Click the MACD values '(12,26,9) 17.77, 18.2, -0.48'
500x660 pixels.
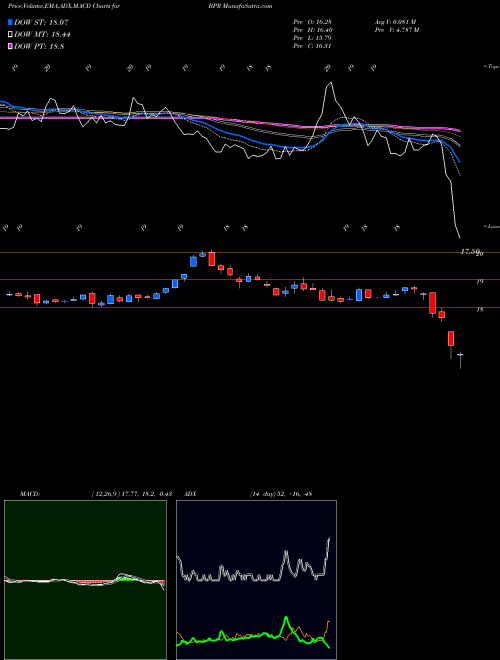tap(131, 494)
